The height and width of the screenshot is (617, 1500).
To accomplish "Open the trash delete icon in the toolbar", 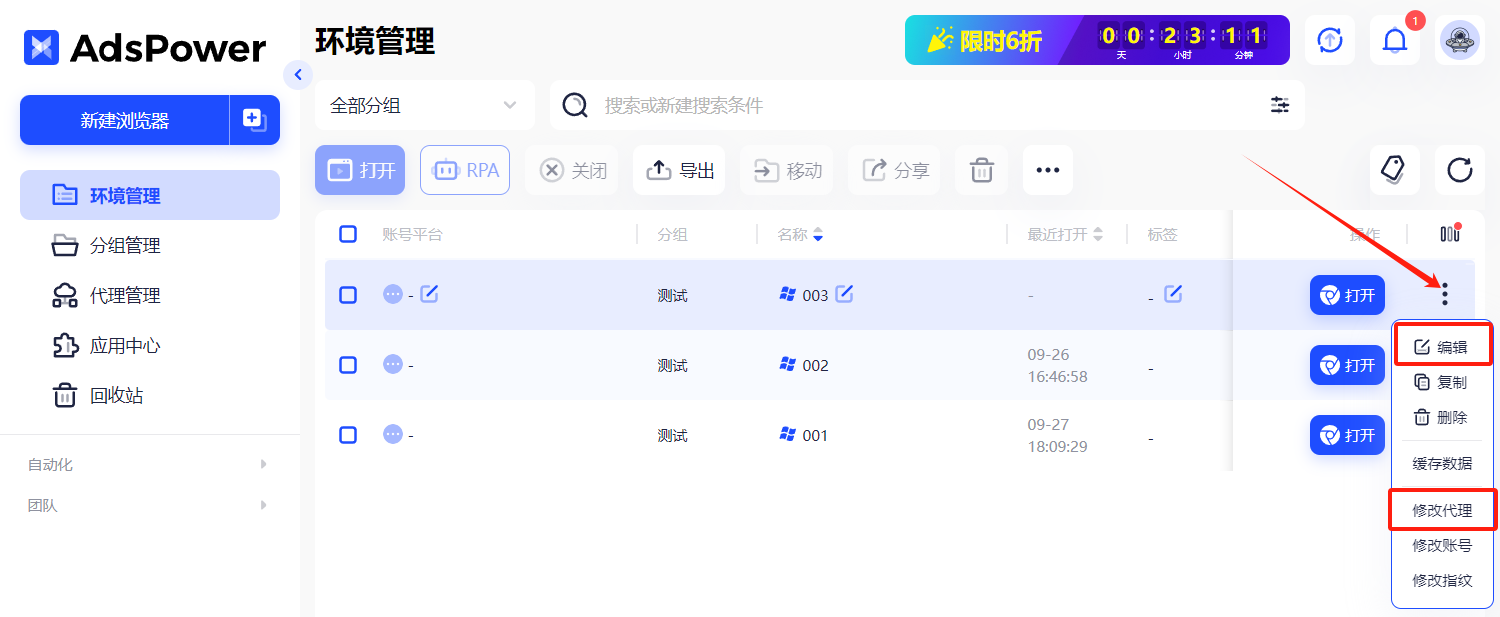I will (981, 170).
